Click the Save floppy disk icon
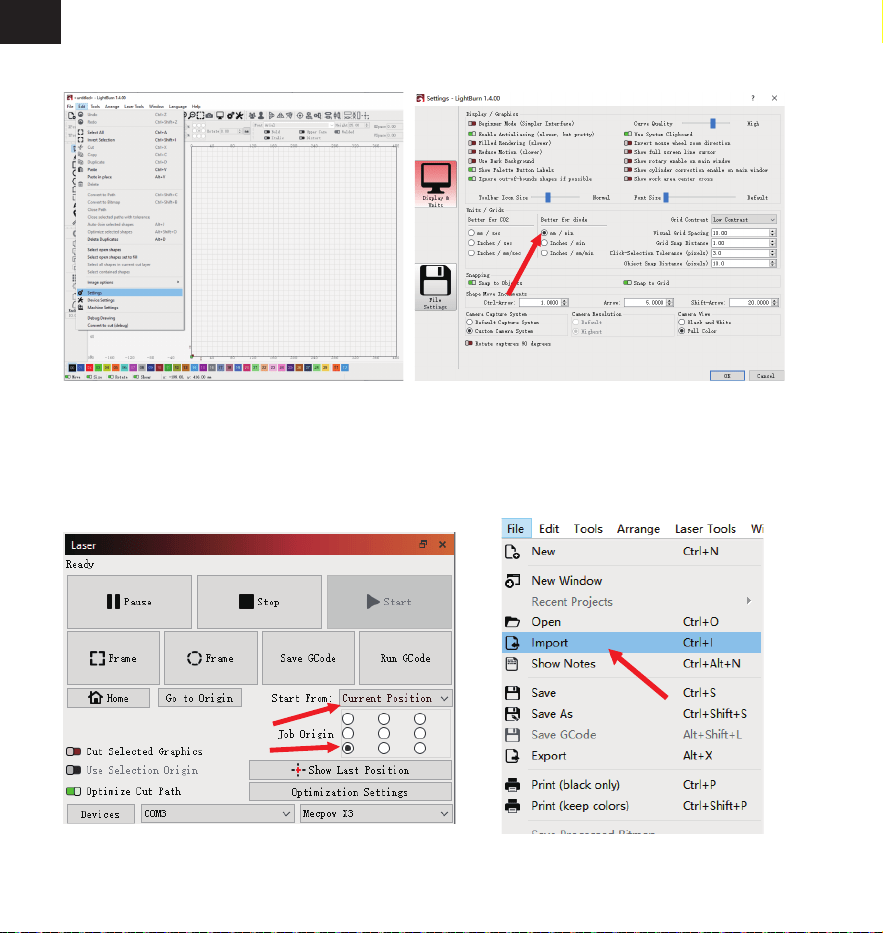The width and height of the screenshot is (883, 933). [512, 693]
